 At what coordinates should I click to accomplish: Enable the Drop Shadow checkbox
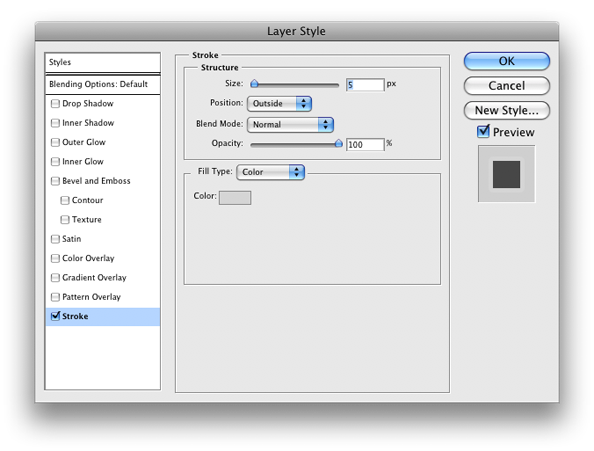[x=55, y=103]
